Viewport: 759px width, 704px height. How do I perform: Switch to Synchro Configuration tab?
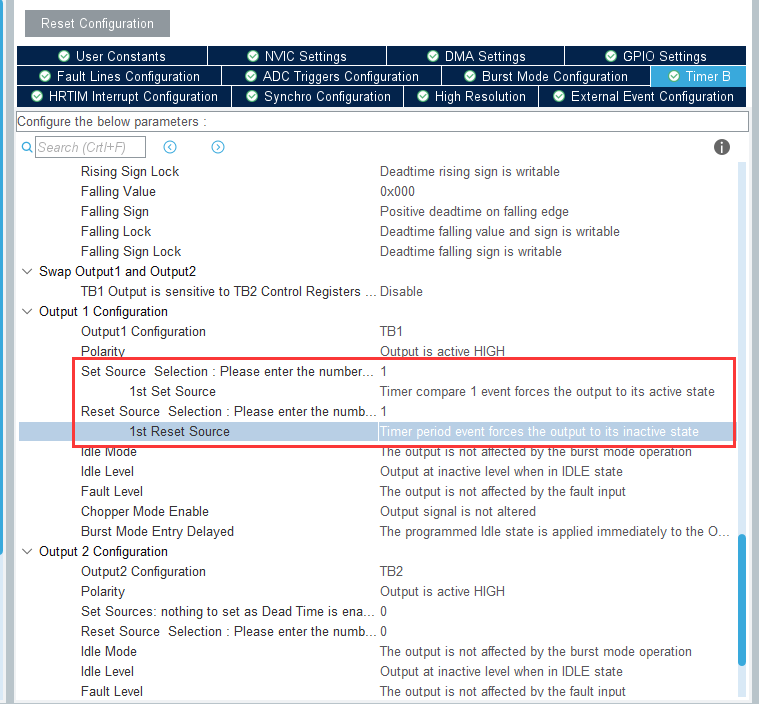(x=318, y=96)
